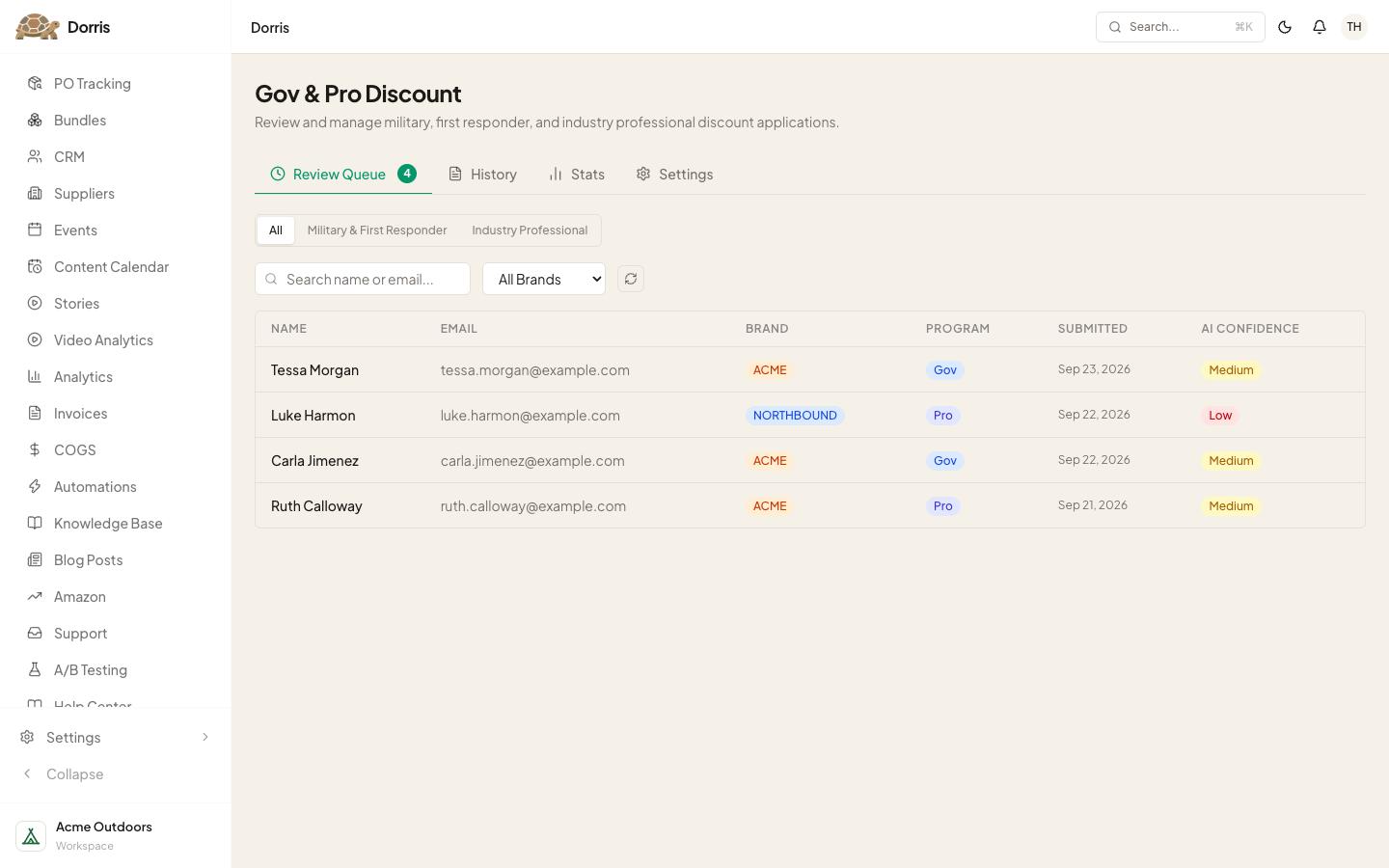Viewport: 1389px width, 868px height.
Task: Open notifications bell icon
Action: tap(1320, 27)
